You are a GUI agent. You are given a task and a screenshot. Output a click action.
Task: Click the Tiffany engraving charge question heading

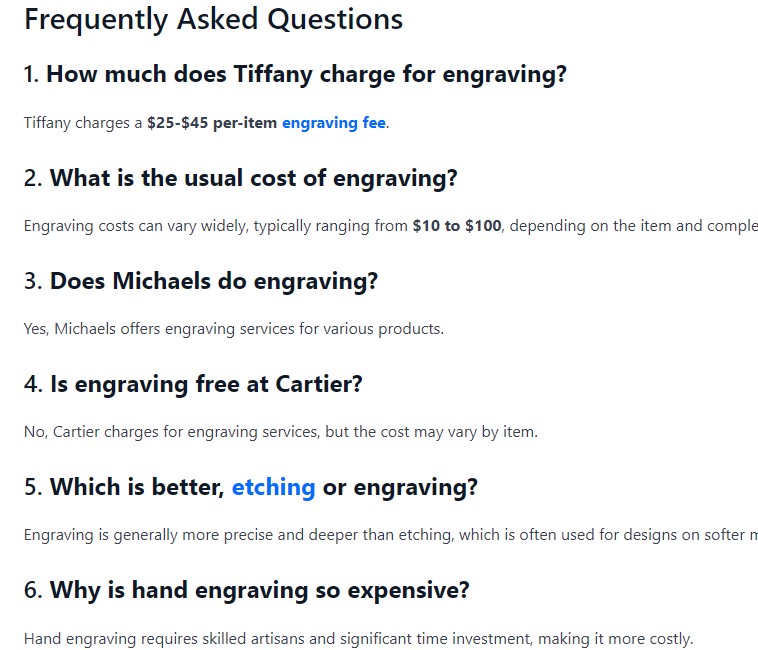(x=295, y=75)
